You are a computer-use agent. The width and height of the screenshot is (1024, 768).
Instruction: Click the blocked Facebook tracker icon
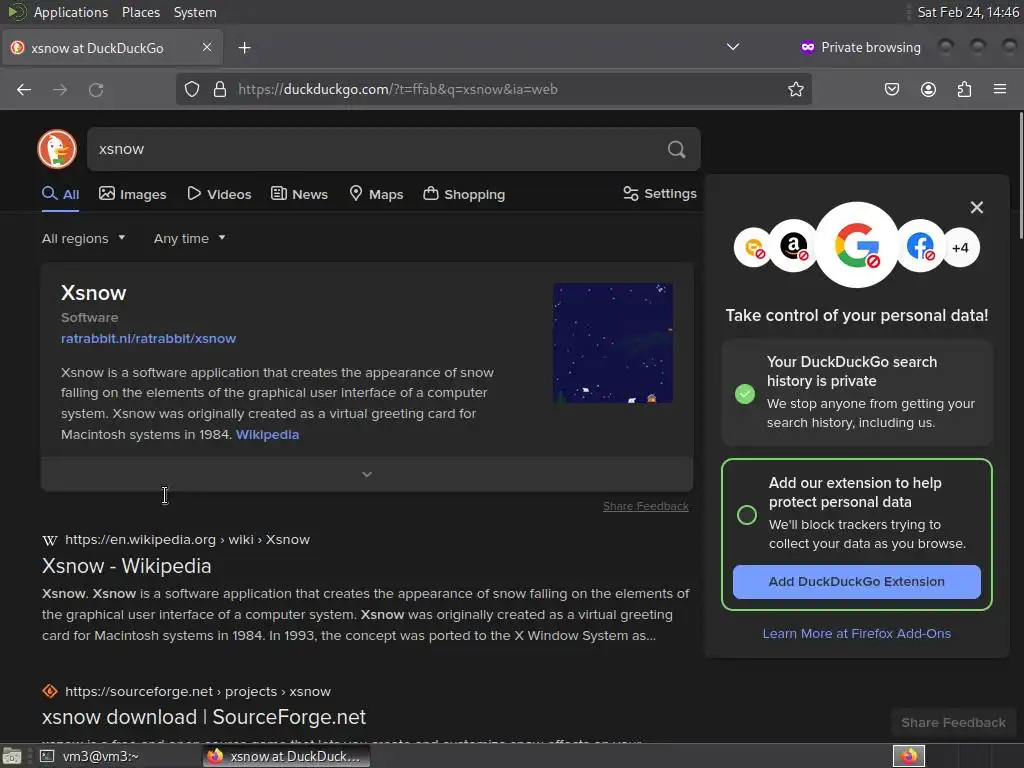point(920,246)
